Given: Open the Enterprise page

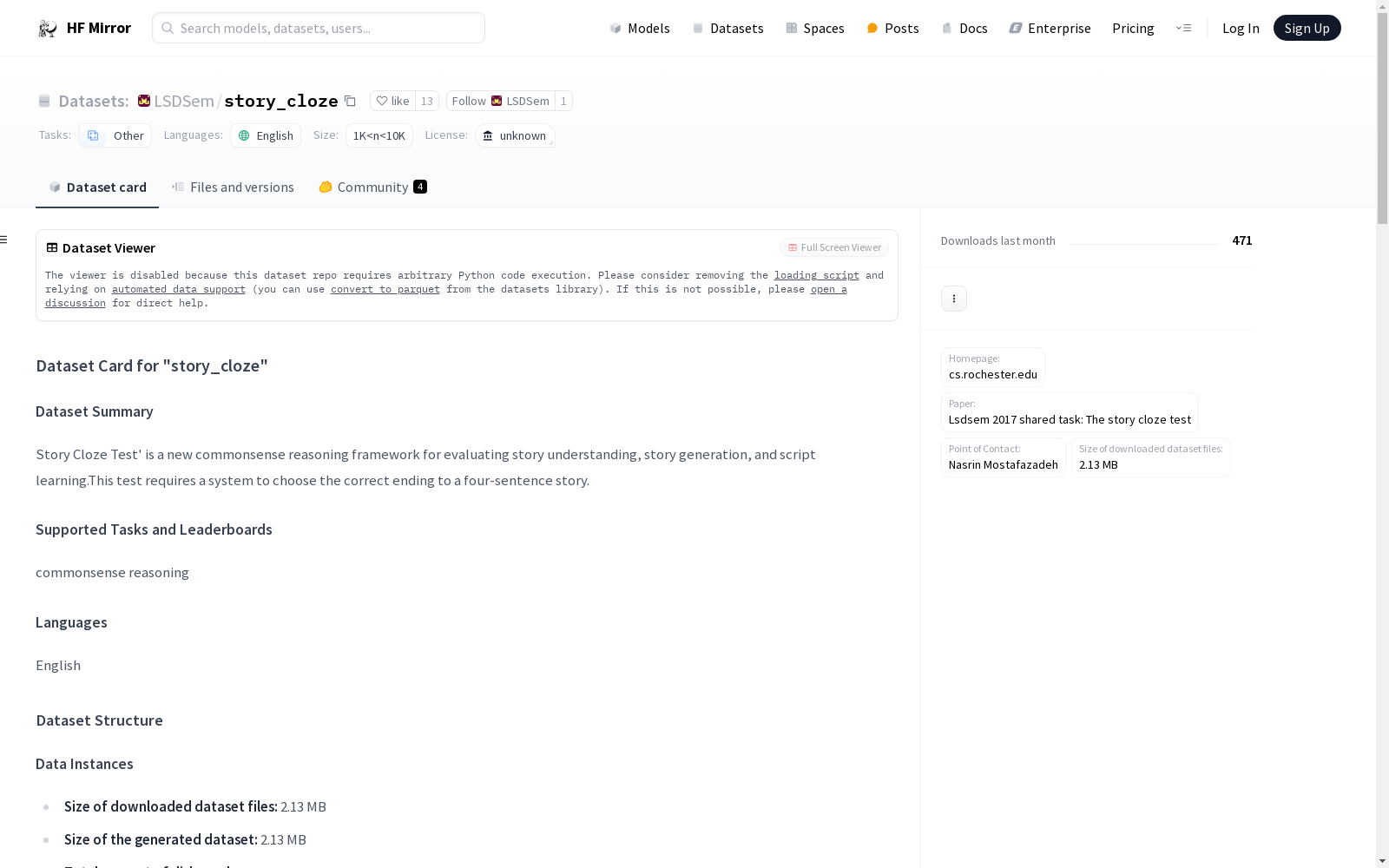Looking at the screenshot, I should [1050, 28].
